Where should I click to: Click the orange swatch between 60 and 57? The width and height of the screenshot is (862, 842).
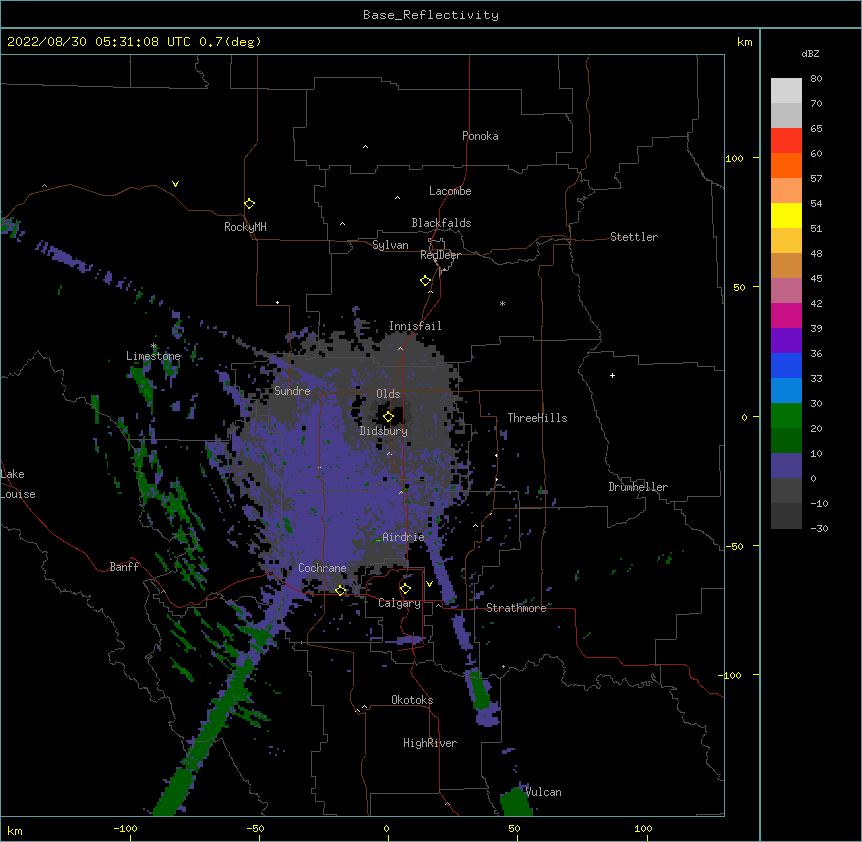coord(786,165)
